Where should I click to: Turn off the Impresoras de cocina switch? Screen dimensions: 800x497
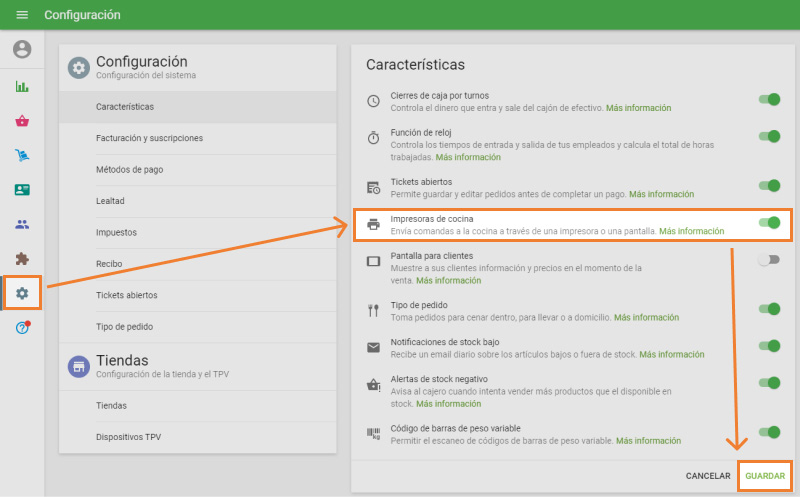(x=768, y=223)
